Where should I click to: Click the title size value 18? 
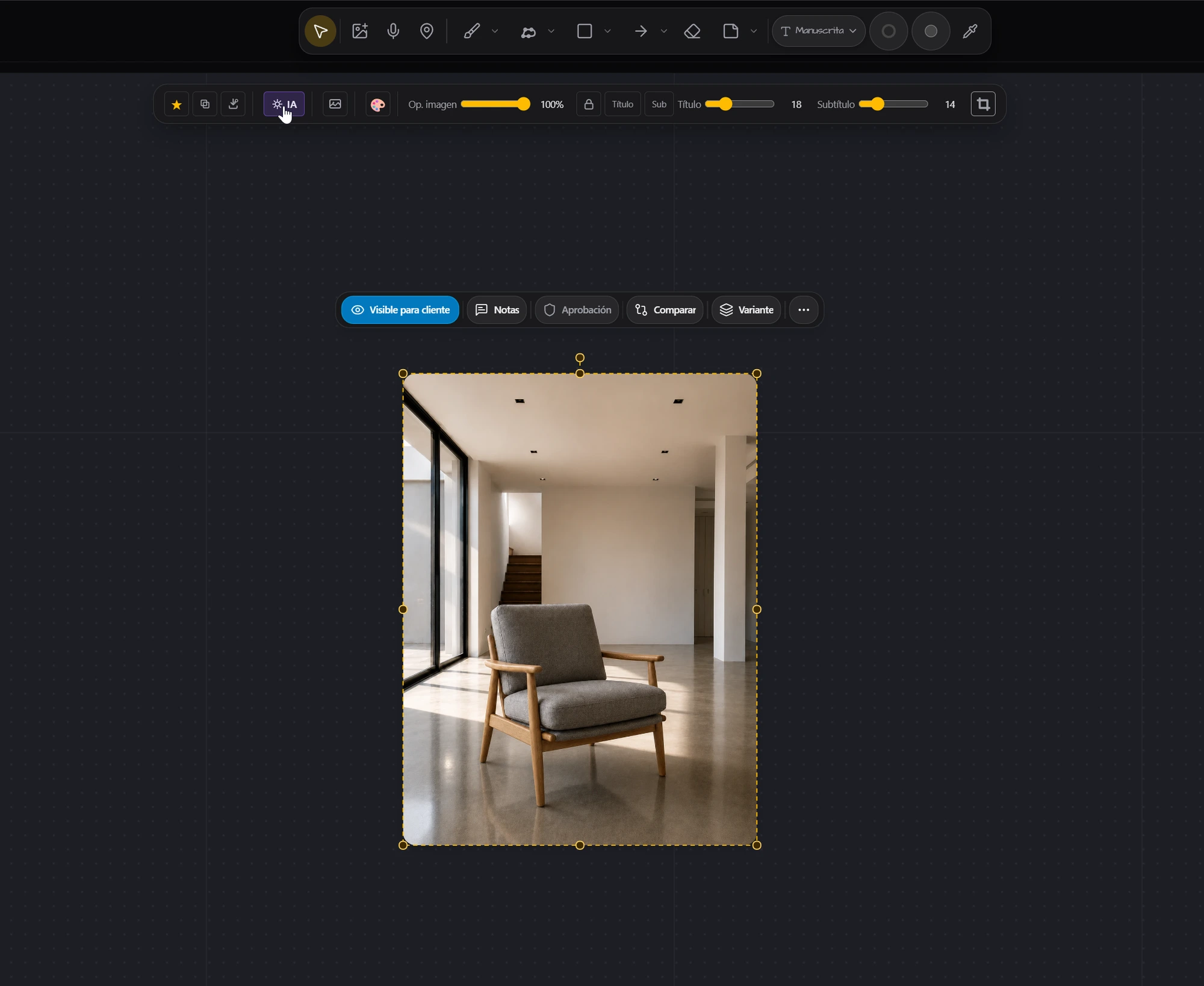796,105
